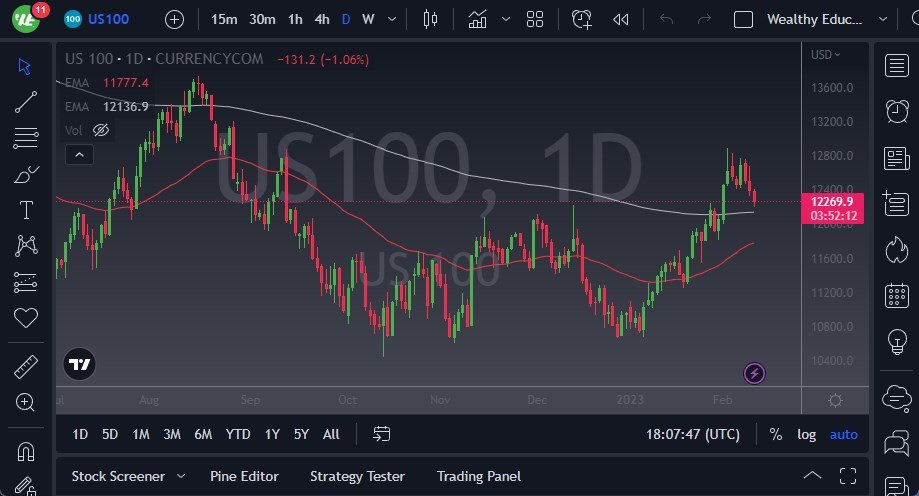Select the Measure ruler tool
This screenshot has width=919, height=496.
26,367
